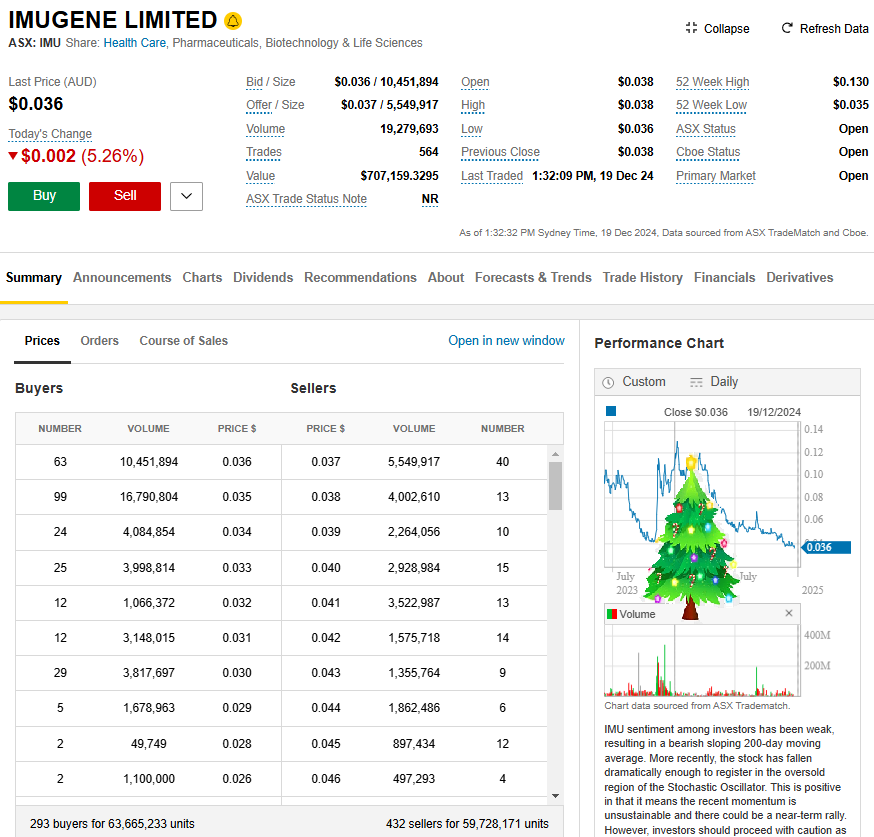This screenshot has height=837, width=874.
Task: Click the Volume label link
Action: pyautogui.click(x=266, y=129)
